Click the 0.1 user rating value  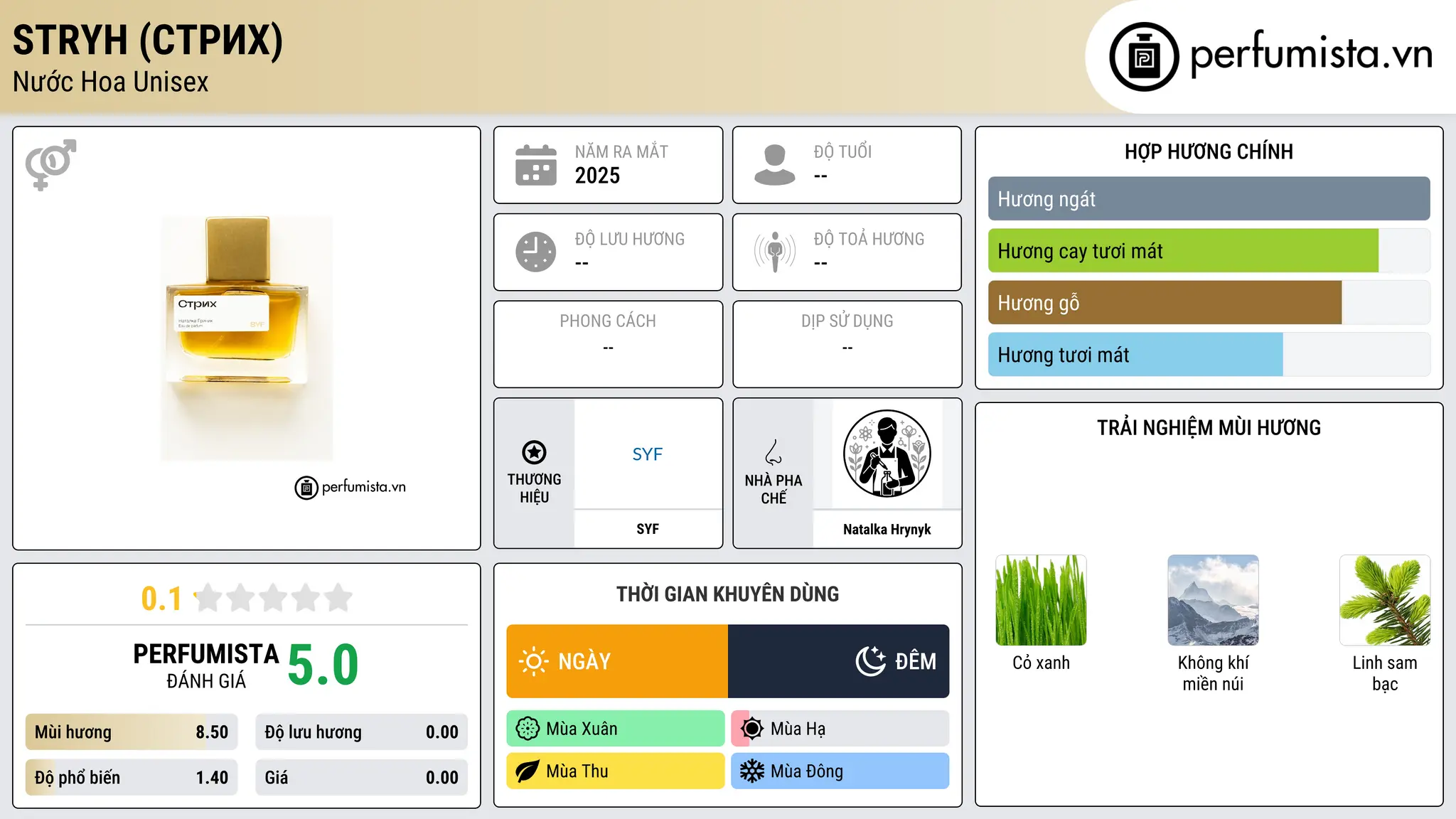[161, 599]
